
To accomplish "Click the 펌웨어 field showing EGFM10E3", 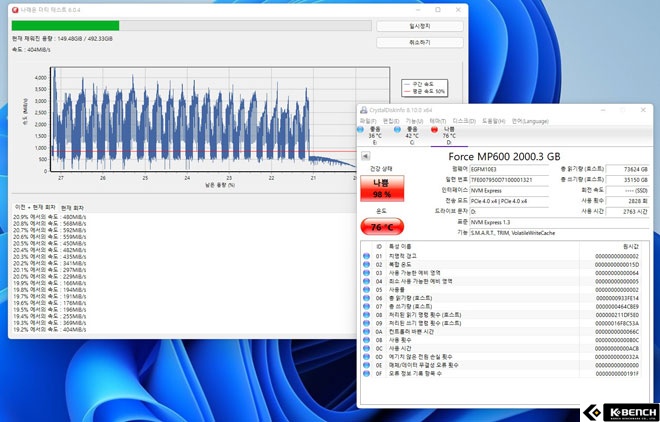I will pyautogui.click(x=509, y=169).
